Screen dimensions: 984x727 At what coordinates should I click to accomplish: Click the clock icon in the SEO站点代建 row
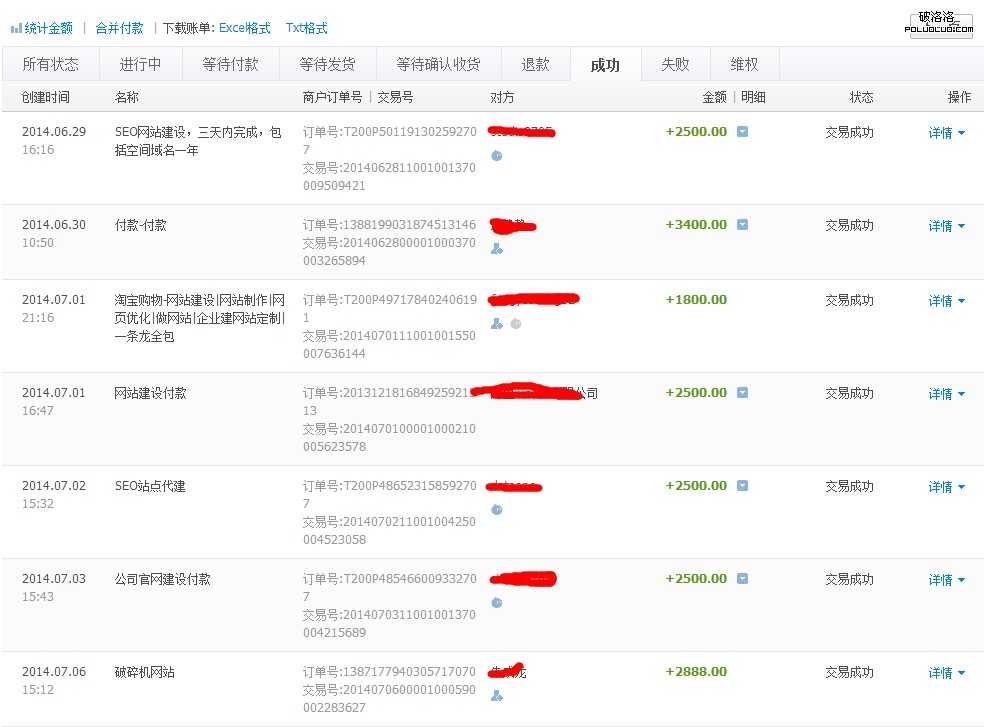(x=497, y=510)
